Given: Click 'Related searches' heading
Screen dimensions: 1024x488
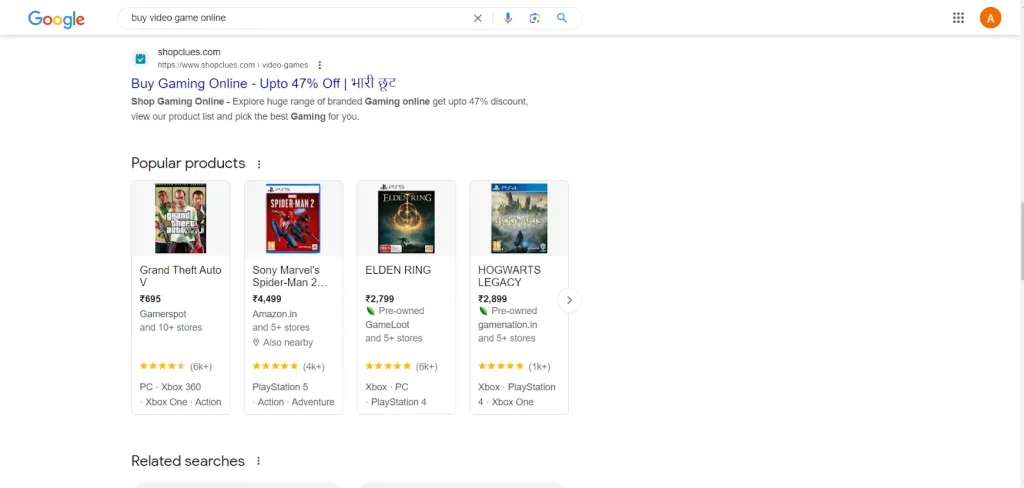Looking at the screenshot, I should tap(188, 461).
